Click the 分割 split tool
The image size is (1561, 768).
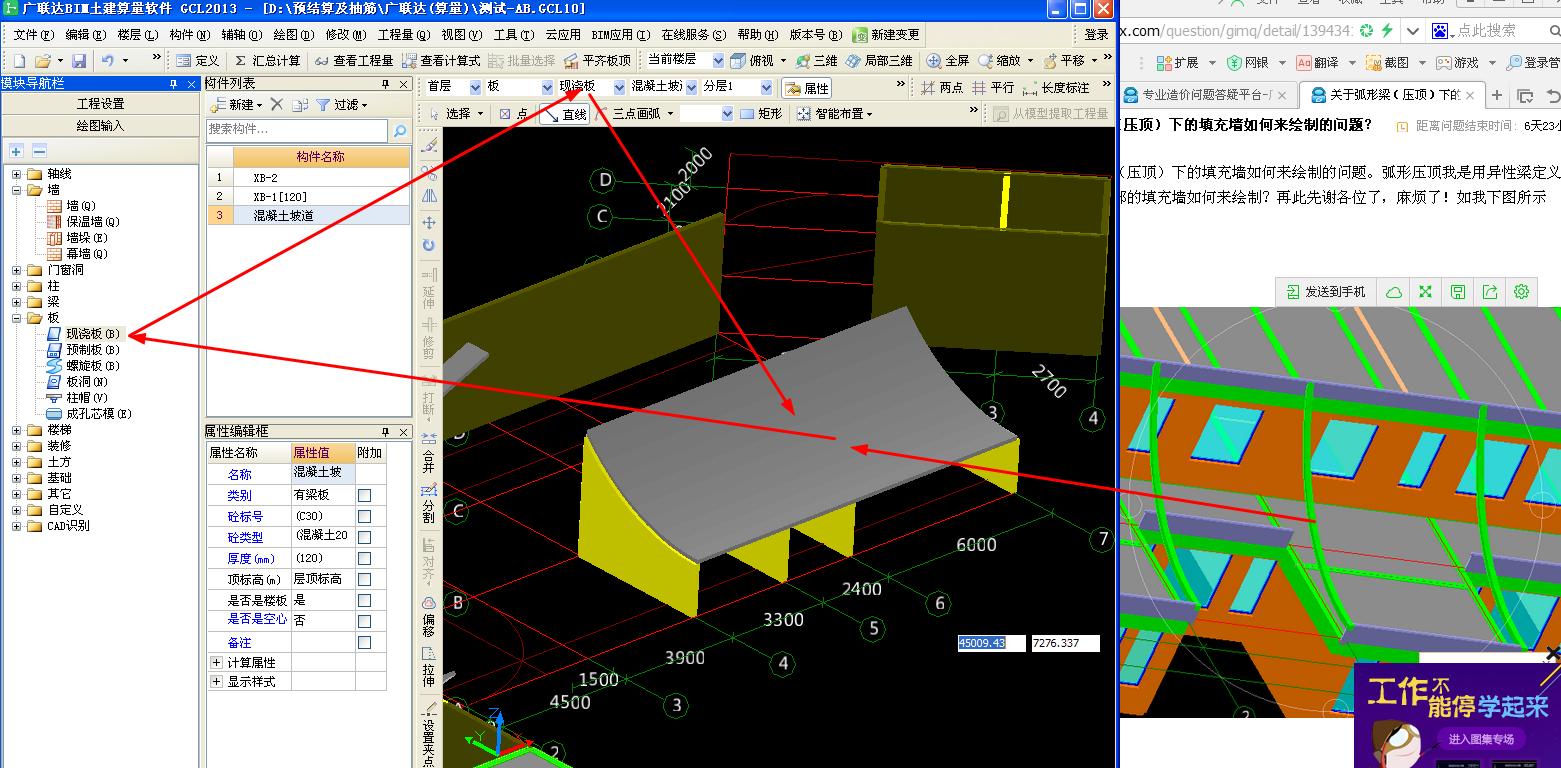tap(429, 505)
